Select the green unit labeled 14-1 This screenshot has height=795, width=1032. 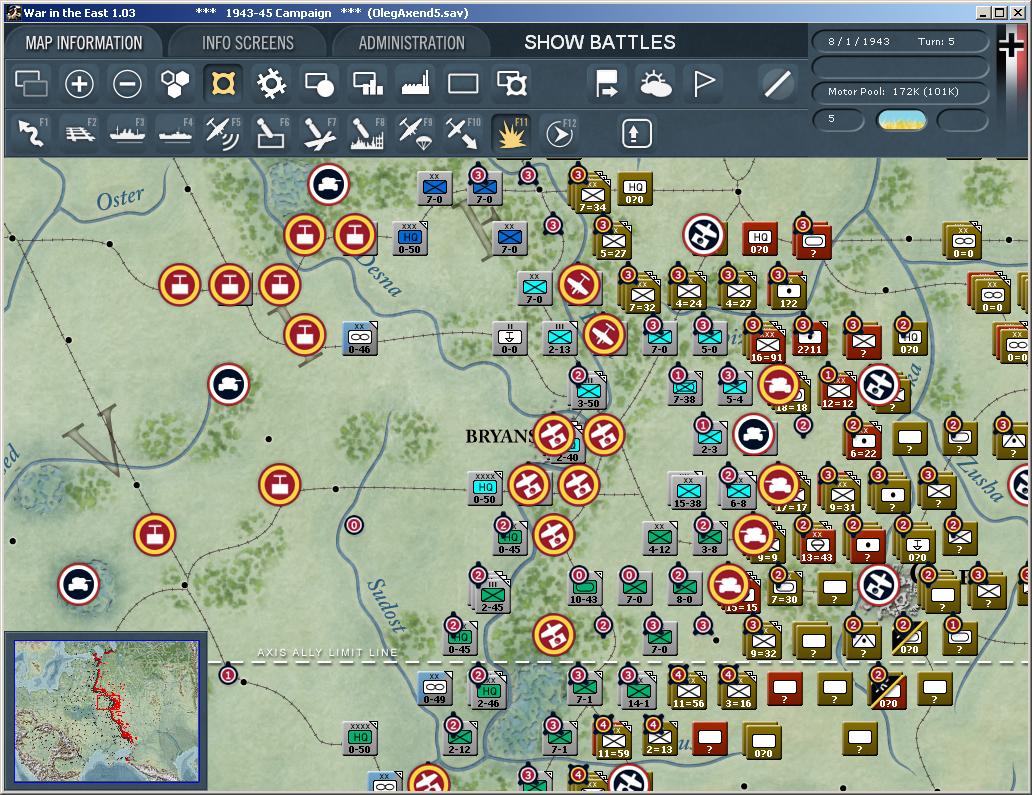point(639,693)
